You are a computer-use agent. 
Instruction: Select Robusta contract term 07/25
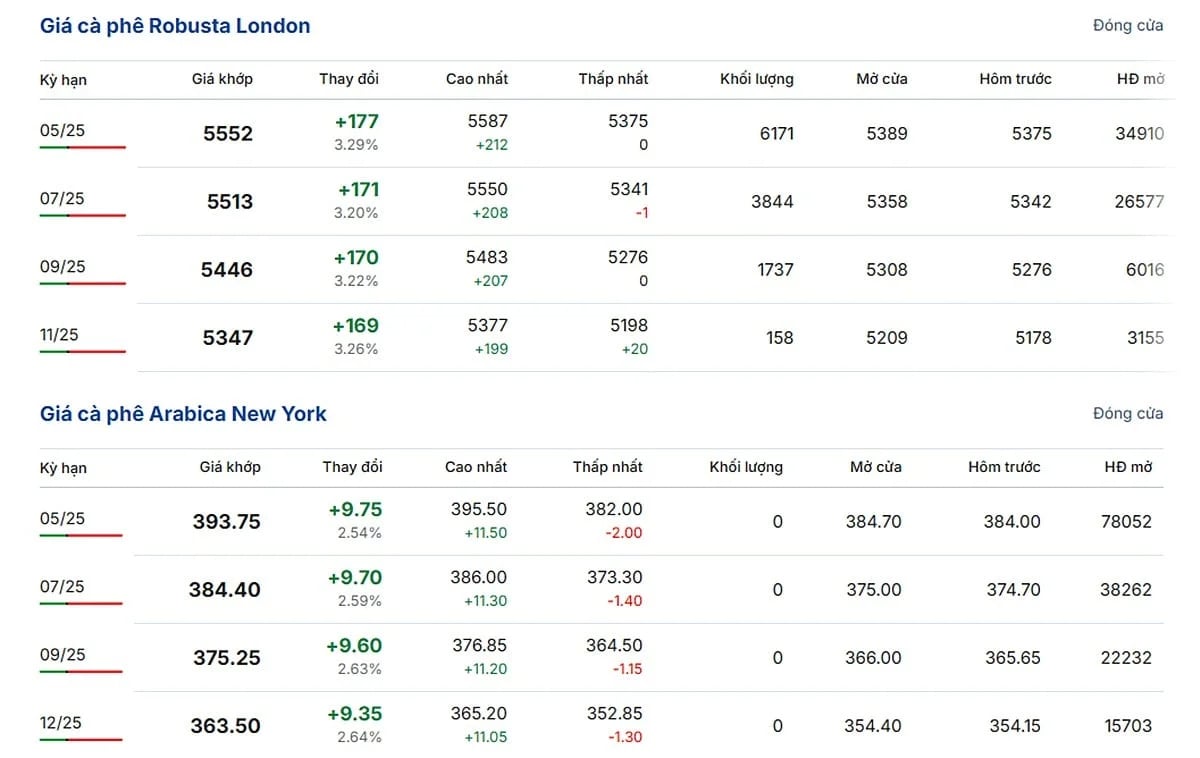point(62,199)
